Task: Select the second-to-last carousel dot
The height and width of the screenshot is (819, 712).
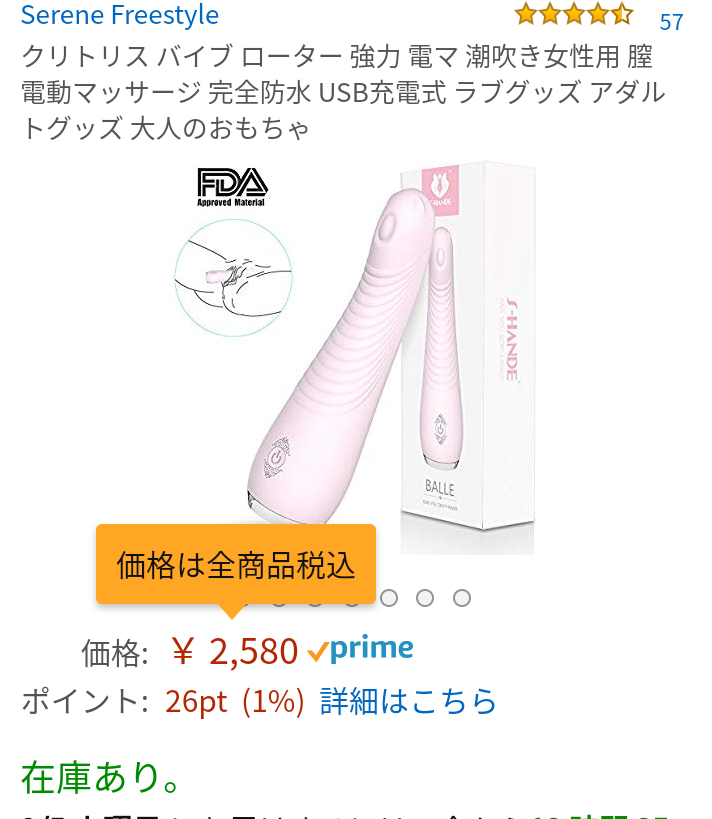Action: [x=425, y=598]
